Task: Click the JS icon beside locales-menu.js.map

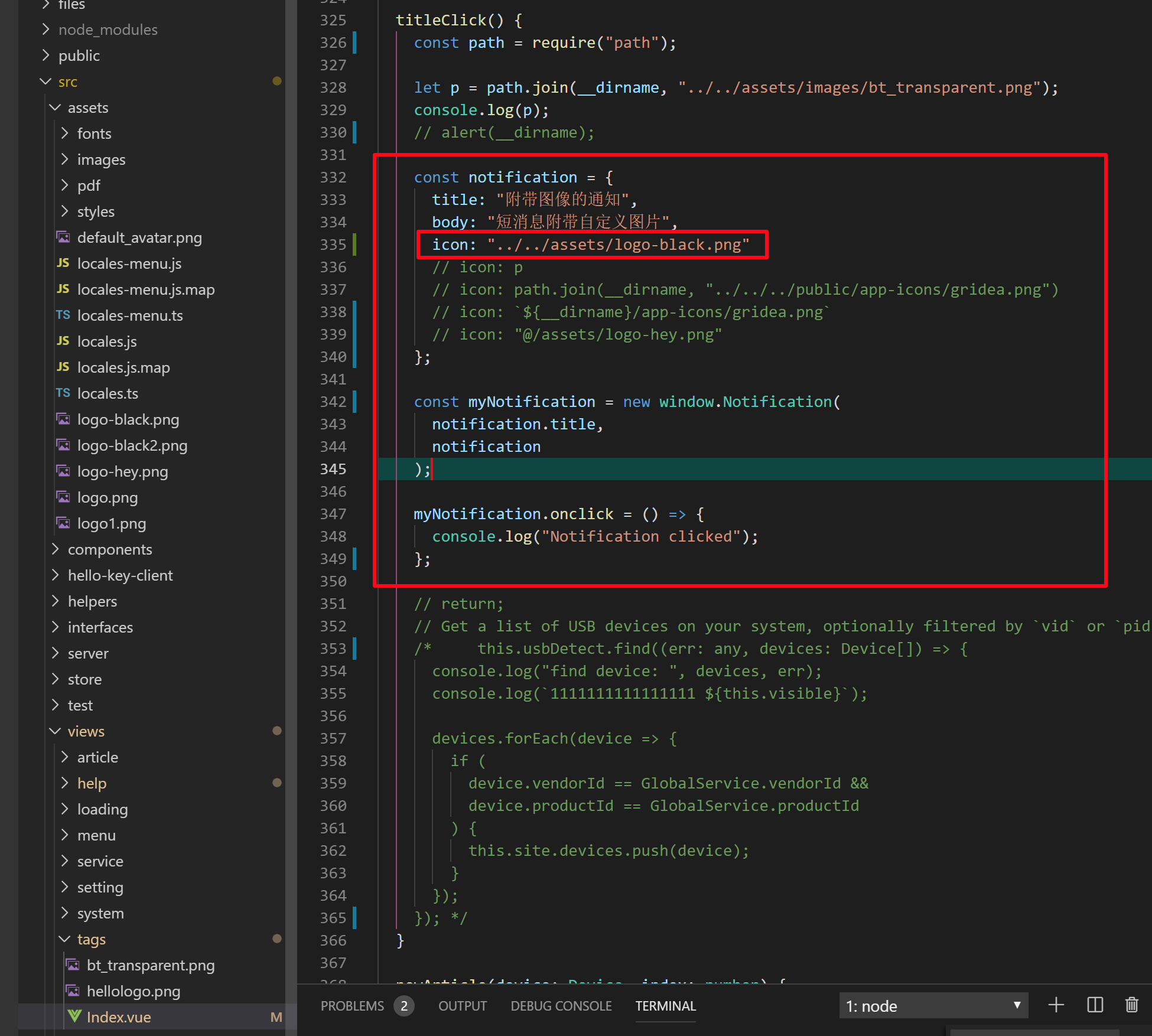Action: [63, 289]
